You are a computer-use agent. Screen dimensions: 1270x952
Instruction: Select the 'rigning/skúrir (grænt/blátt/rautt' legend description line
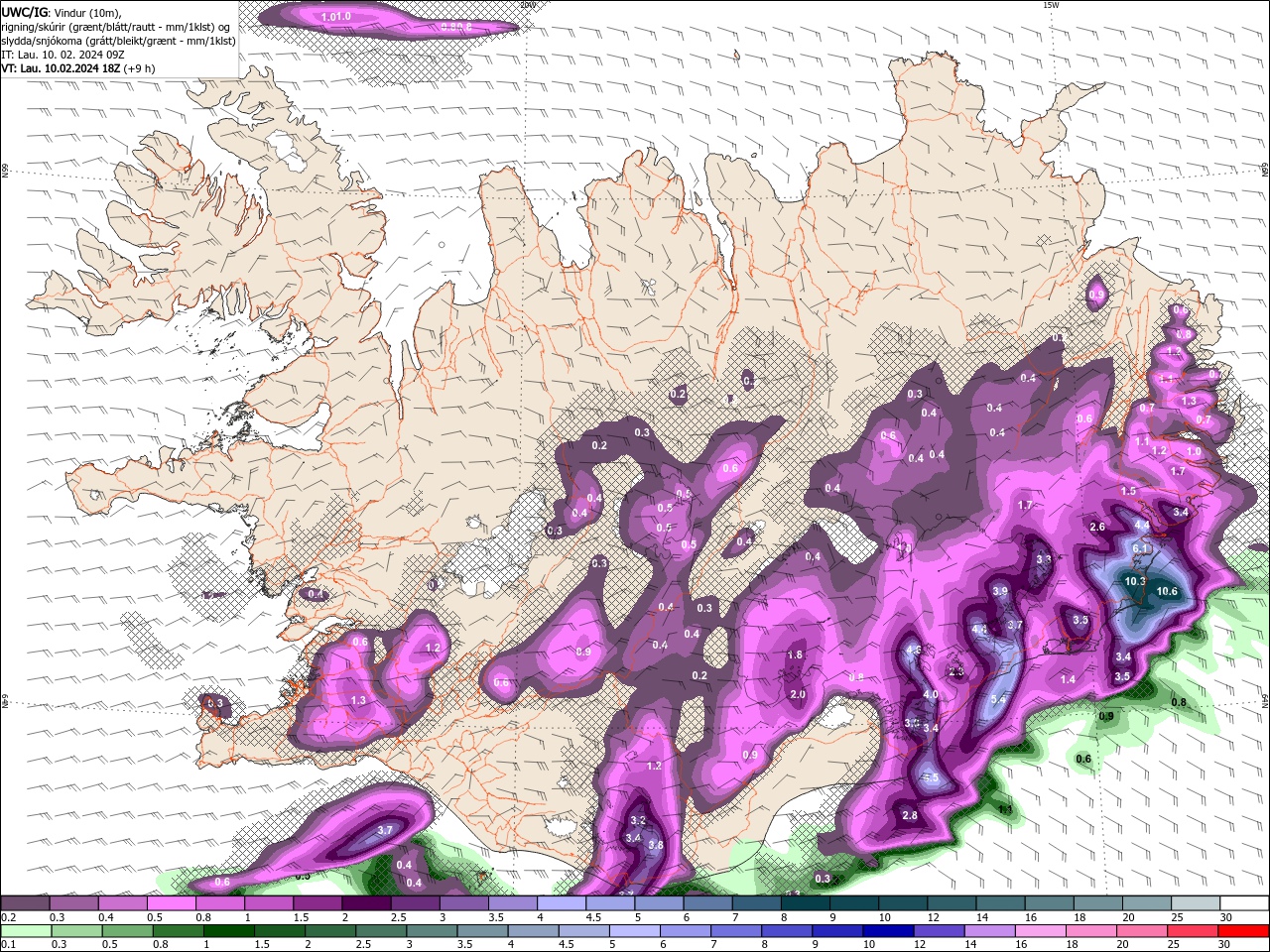point(116,26)
